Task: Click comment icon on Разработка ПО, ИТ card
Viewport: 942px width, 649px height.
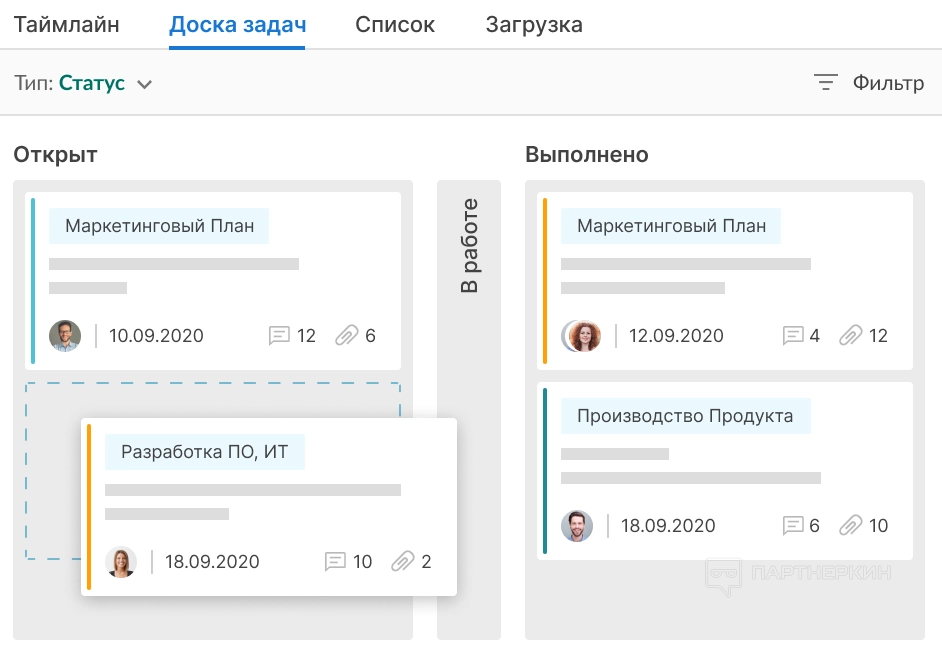Action: pyautogui.click(x=335, y=562)
